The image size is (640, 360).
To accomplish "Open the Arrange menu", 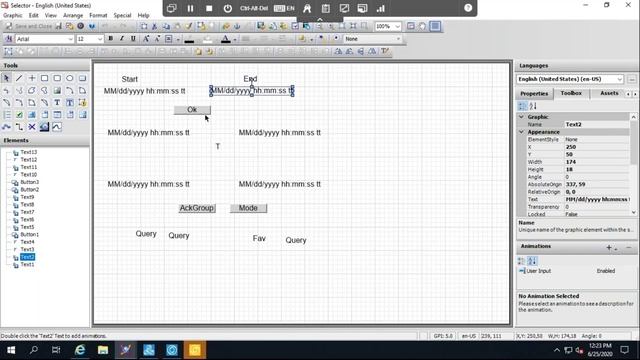I will (x=73, y=15).
